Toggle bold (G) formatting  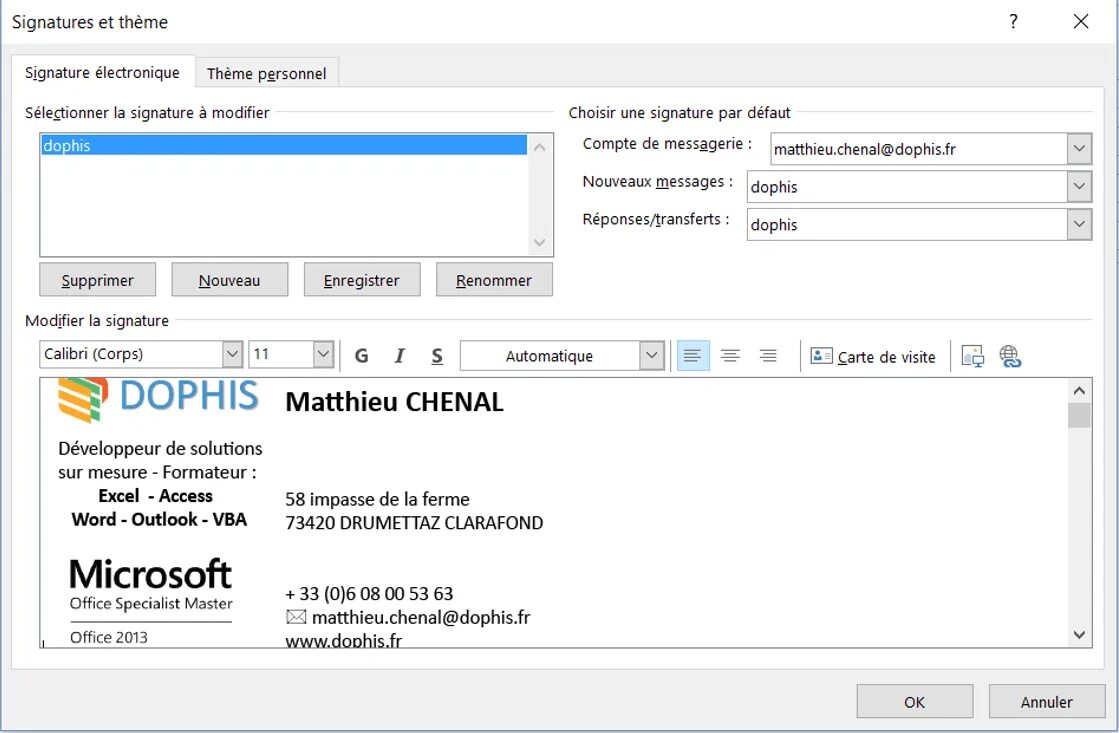point(361,355)
